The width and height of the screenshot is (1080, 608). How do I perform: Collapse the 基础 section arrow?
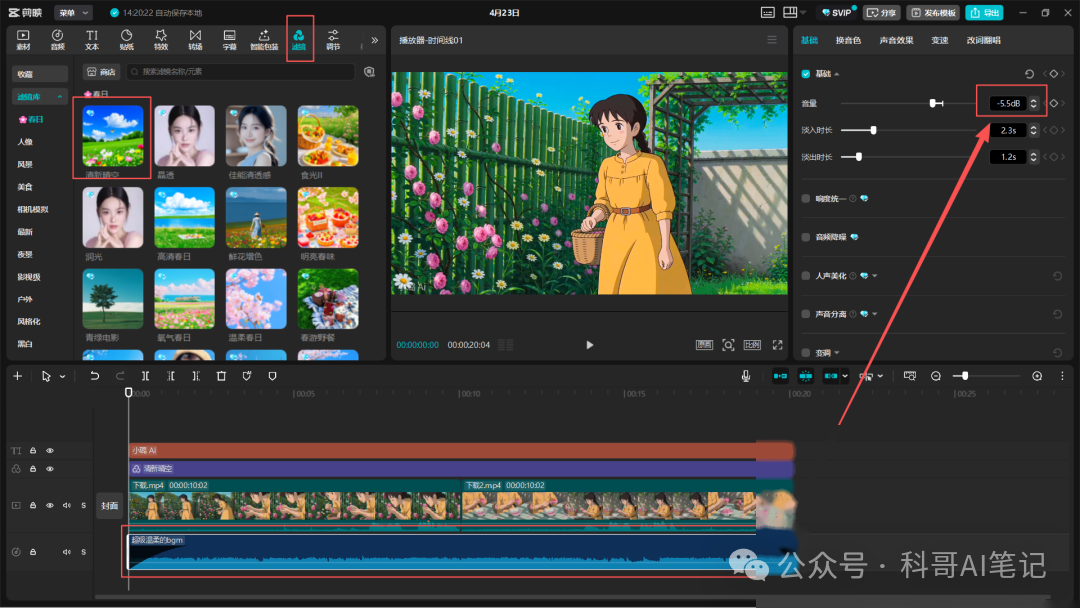[837, 74]
